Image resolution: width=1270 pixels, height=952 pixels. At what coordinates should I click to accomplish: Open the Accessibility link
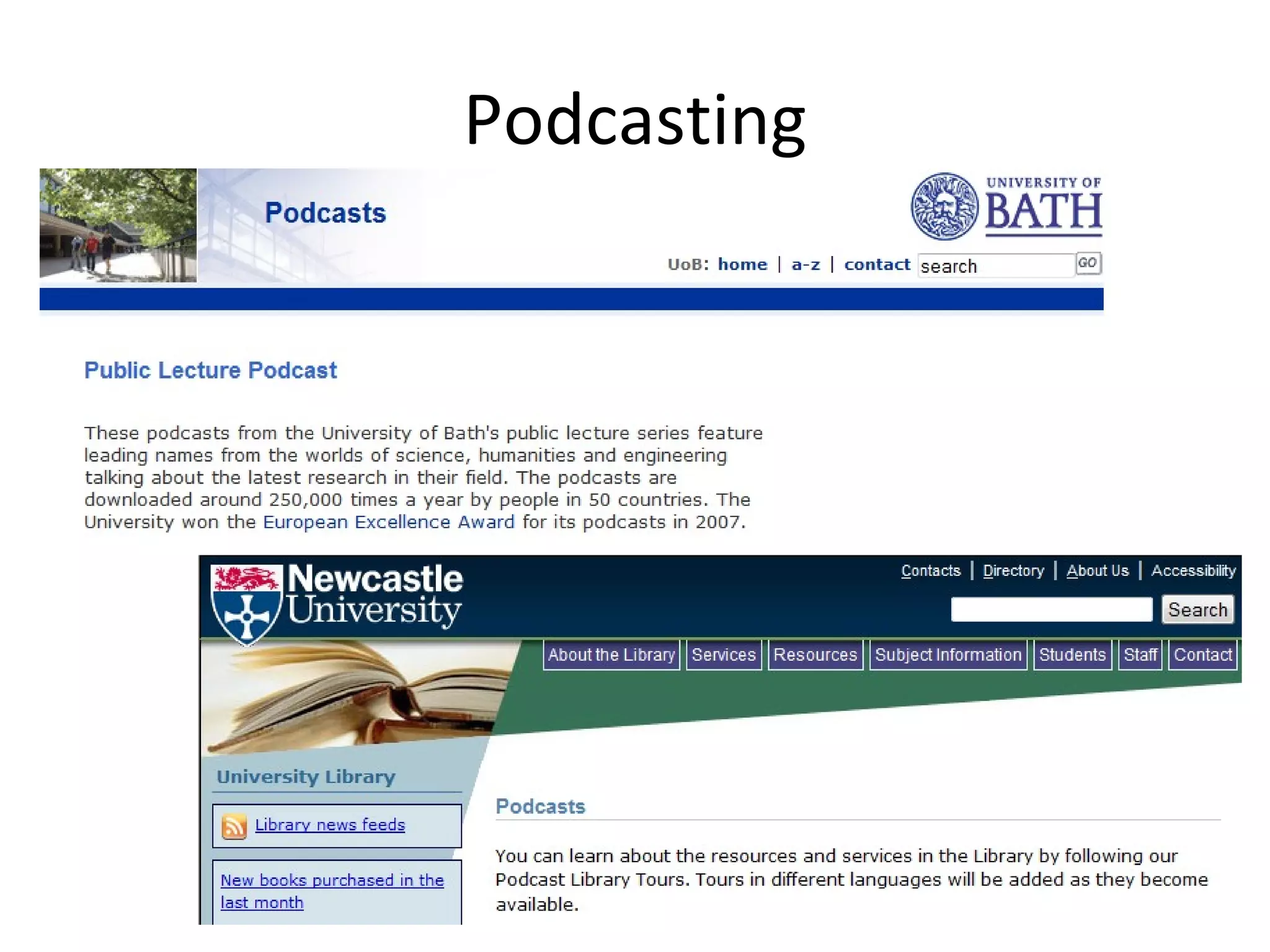tap(1193, 571)
